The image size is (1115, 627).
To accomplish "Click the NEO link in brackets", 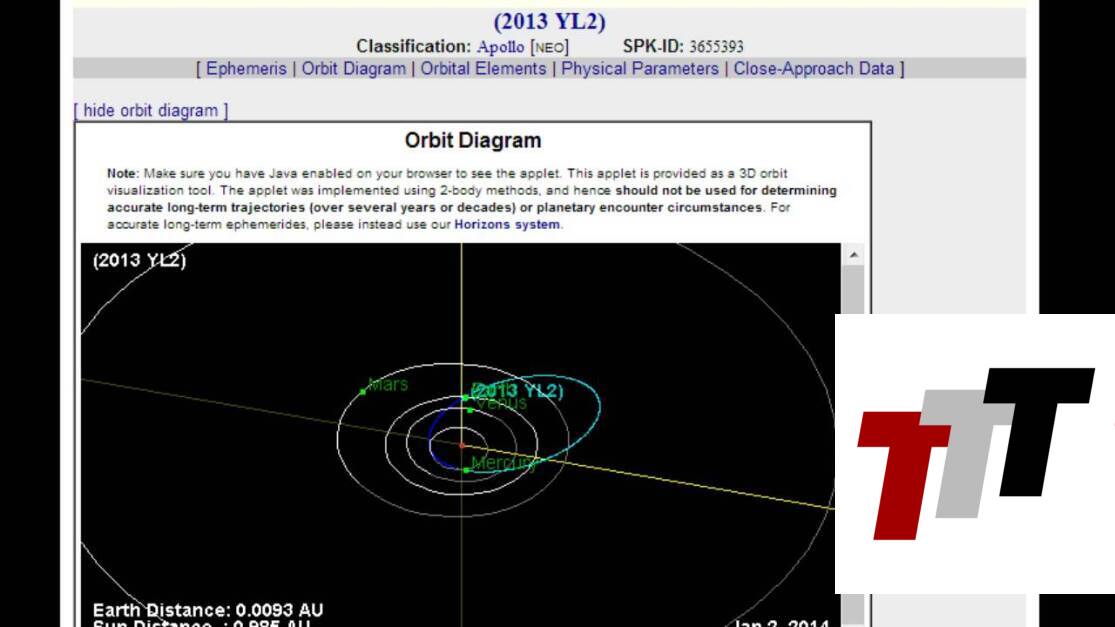I will (x=549, y=47).
